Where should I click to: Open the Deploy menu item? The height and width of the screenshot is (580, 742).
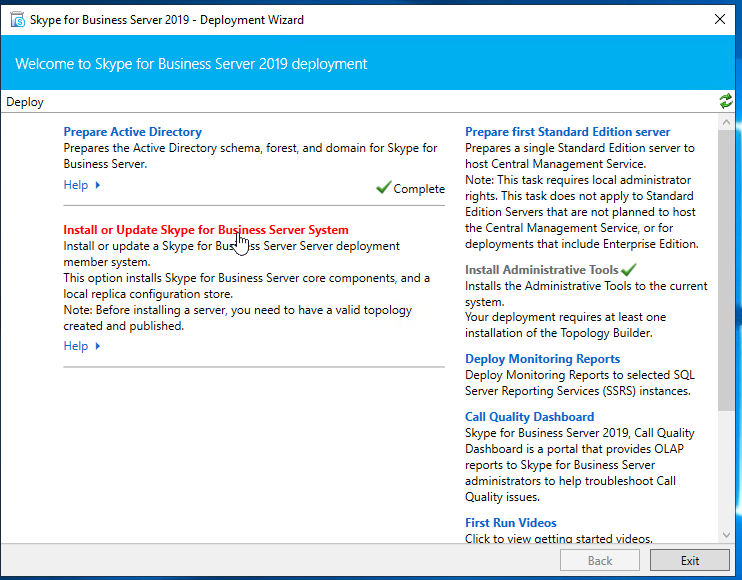pos(25,102)
